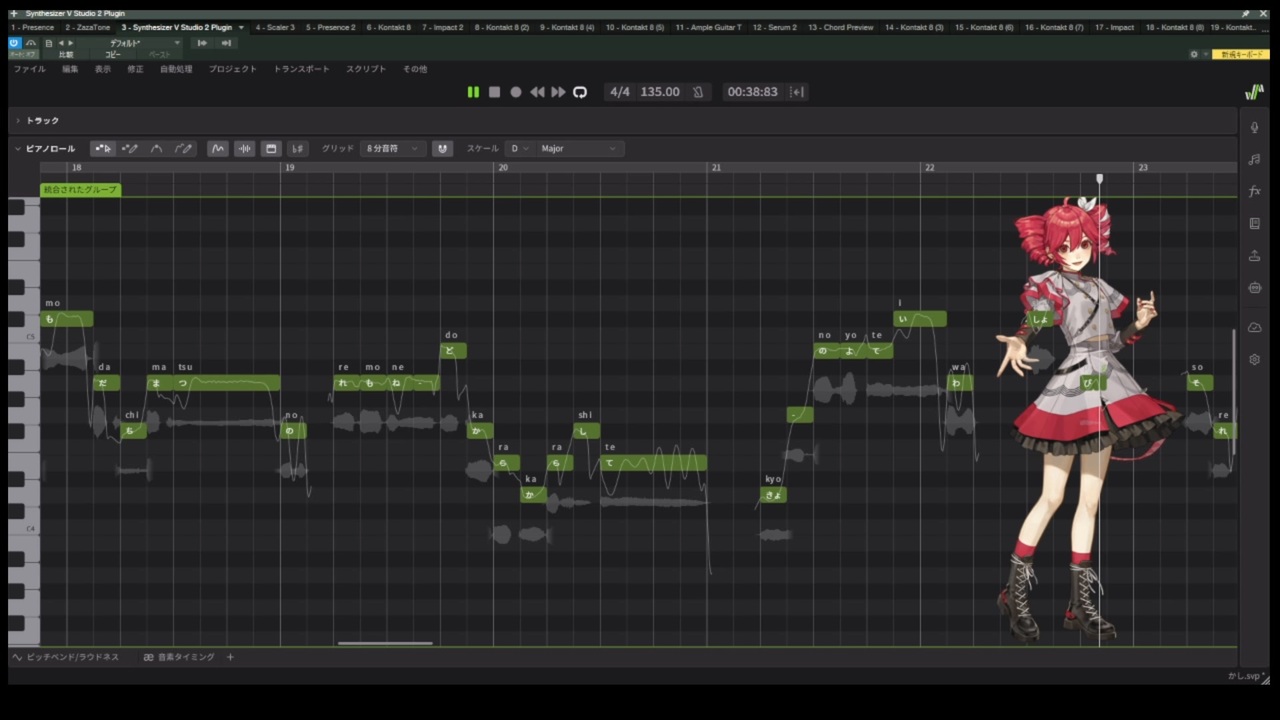The width and height of the screenshot is (1280, 720).
Task: Toggle the metronome icon beside tempo
Action: [x=698, y=92]
